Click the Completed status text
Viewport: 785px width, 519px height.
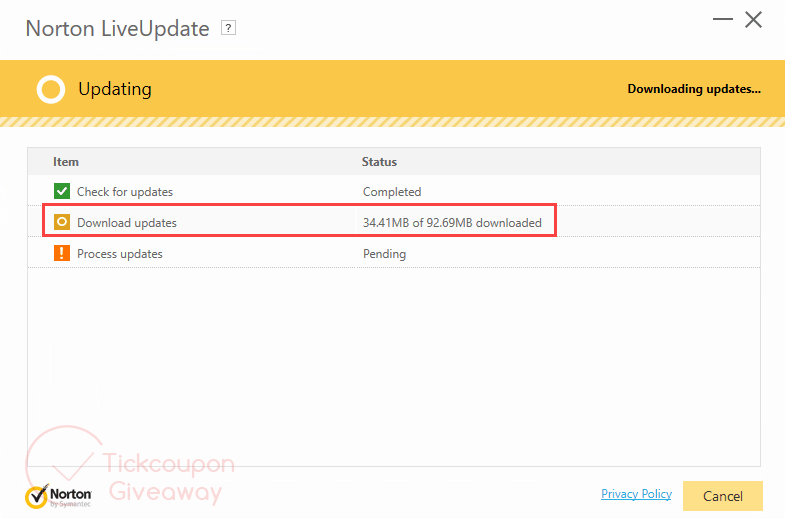(x=391, y=192)
